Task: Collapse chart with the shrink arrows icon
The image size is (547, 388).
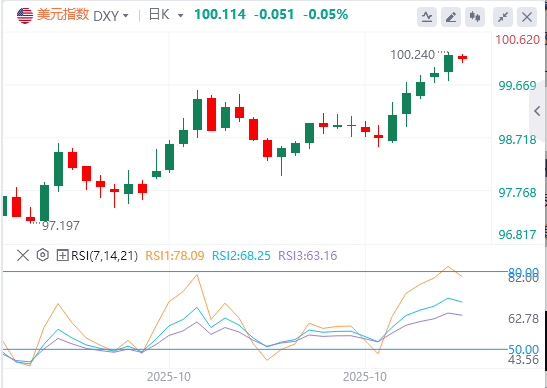Action: coord(503,17)
